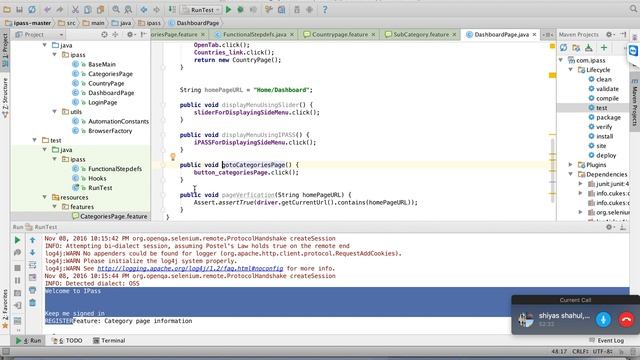
Task: Click the Make Project build icon
Action: (x=172, y=9)
